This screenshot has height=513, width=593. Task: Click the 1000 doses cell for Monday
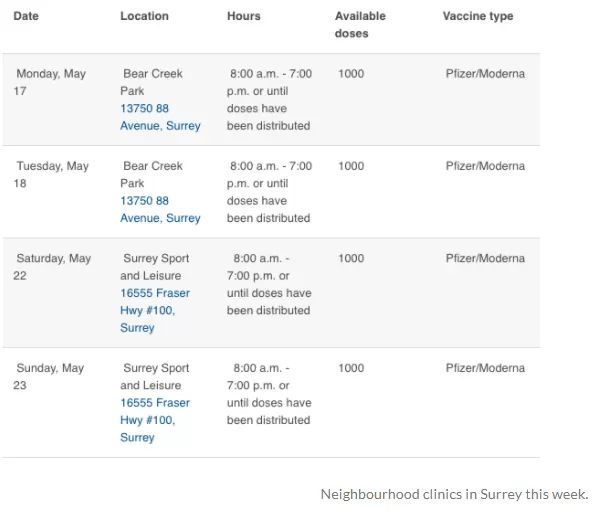pos(351,73)
